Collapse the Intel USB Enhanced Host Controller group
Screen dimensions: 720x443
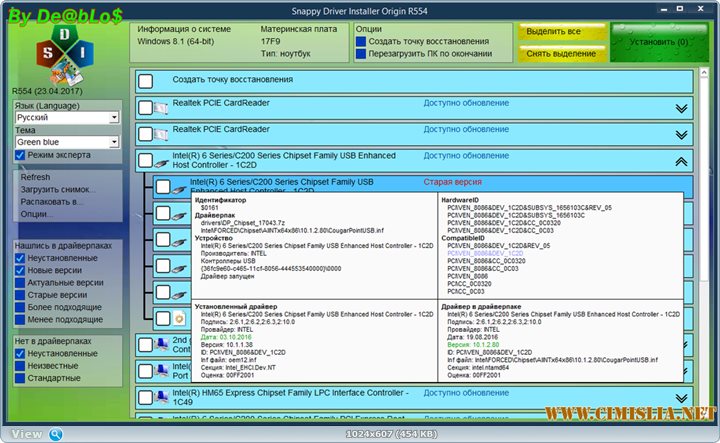point(682,160)
